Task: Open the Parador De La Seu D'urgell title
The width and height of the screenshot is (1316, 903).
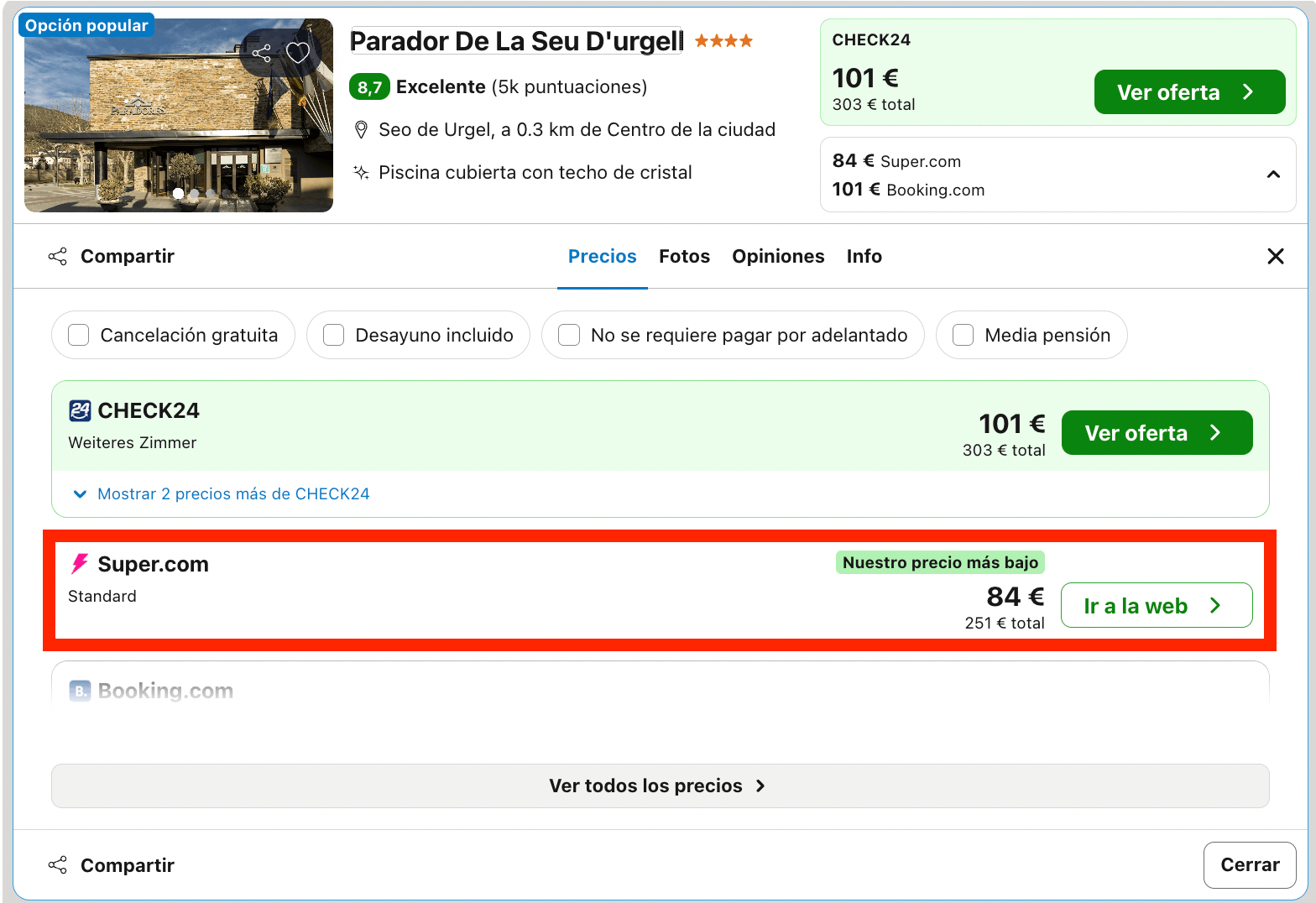Action: [516, 41]
